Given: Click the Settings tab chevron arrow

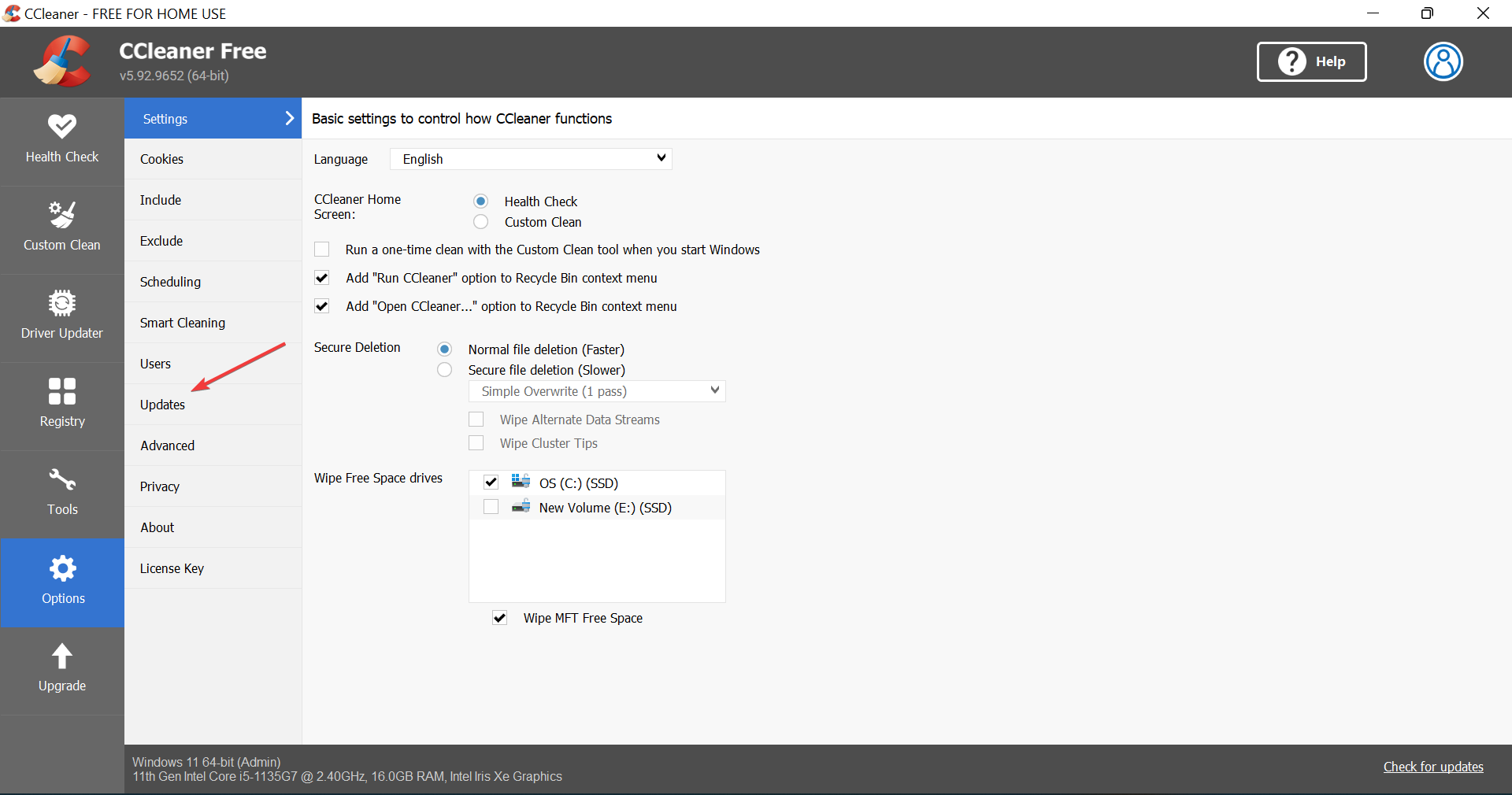Looking at the screenshot, I should (289, 118).
